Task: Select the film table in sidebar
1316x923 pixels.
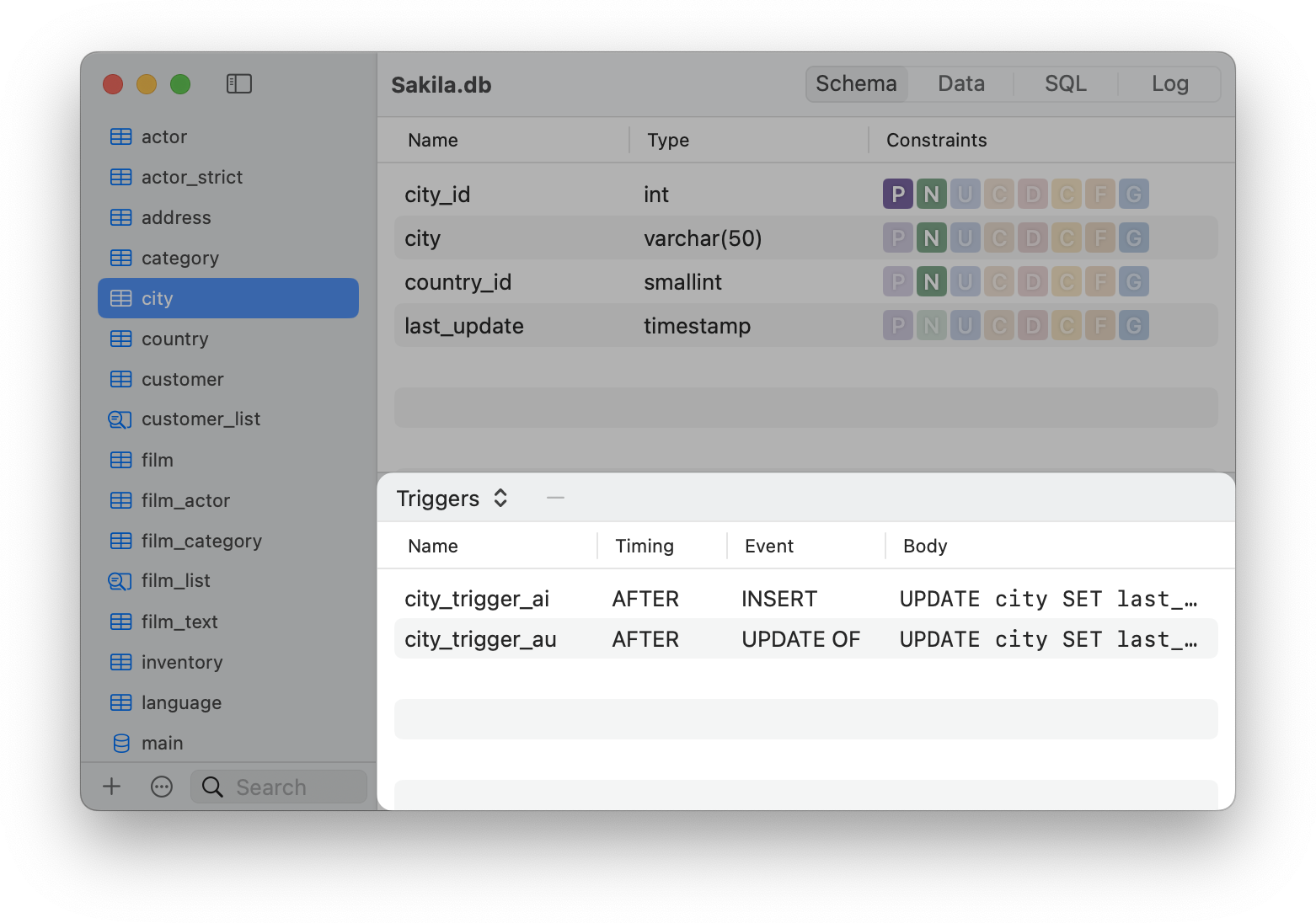Action: point(228,460)
